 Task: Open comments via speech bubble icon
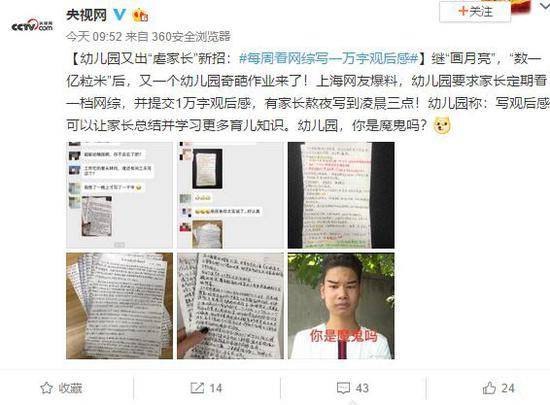[x=343, y=388]
